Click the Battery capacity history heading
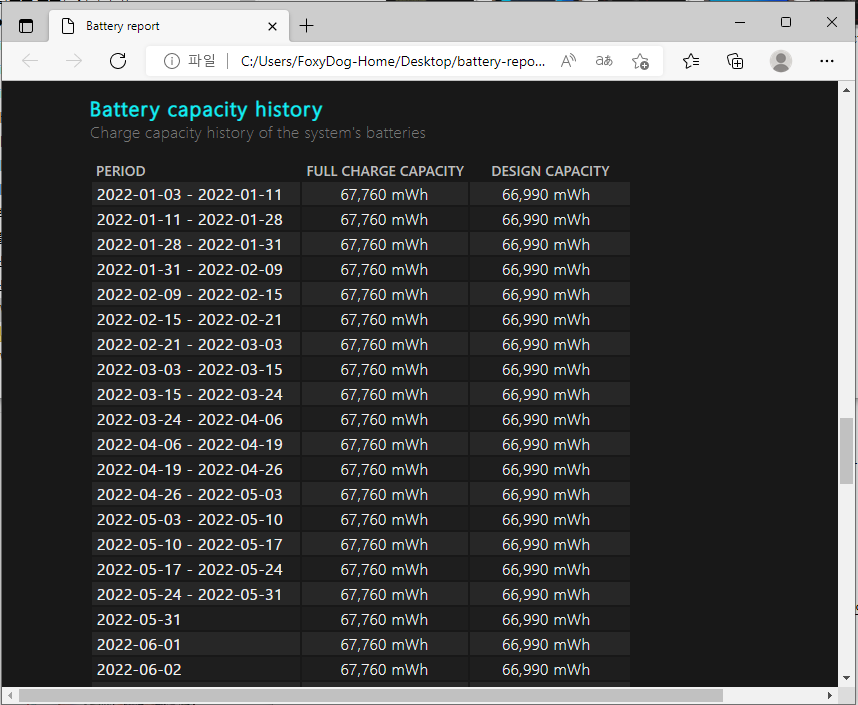Viewport: 858px width, 705px height. tap(206, 109)
